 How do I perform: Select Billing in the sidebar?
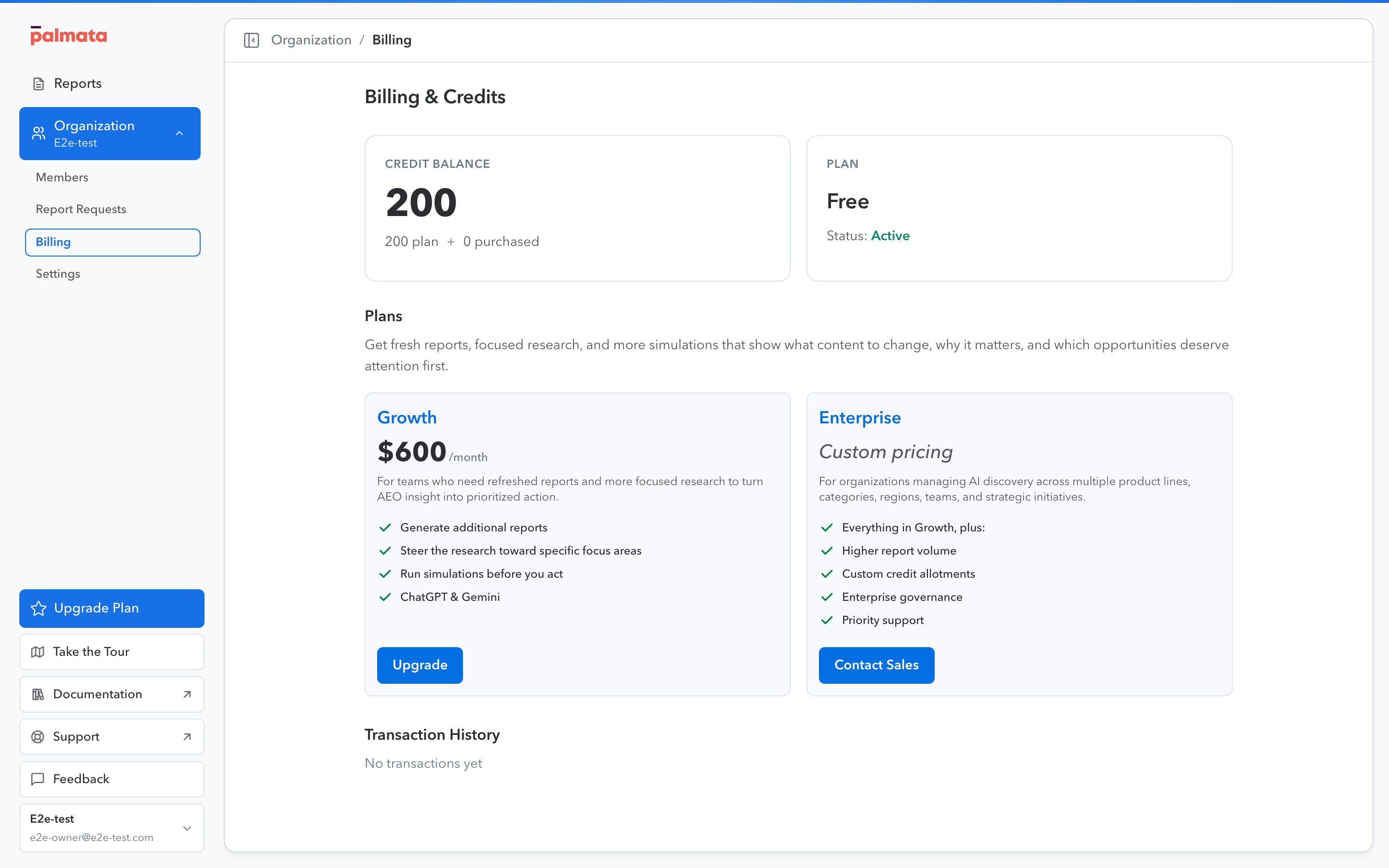(113, 242)
